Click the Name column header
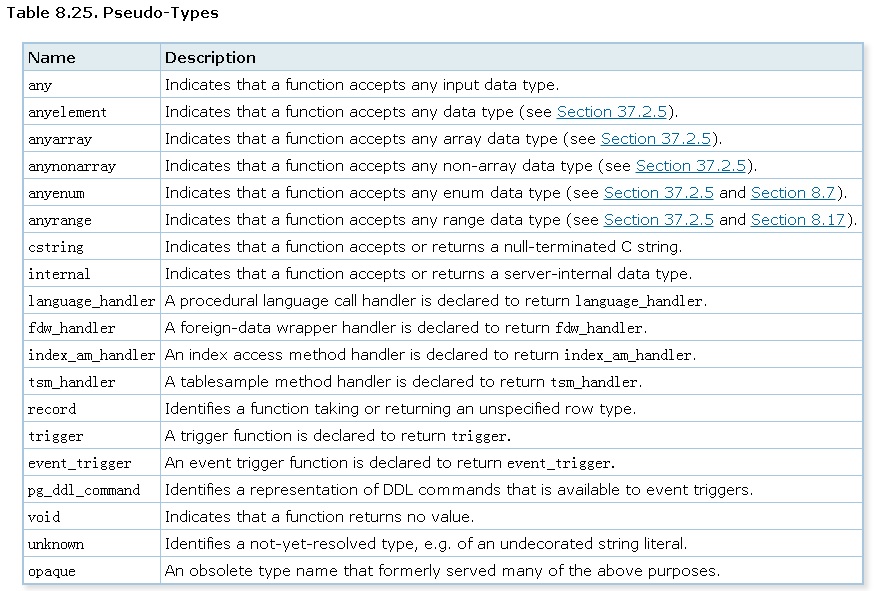 52,58
